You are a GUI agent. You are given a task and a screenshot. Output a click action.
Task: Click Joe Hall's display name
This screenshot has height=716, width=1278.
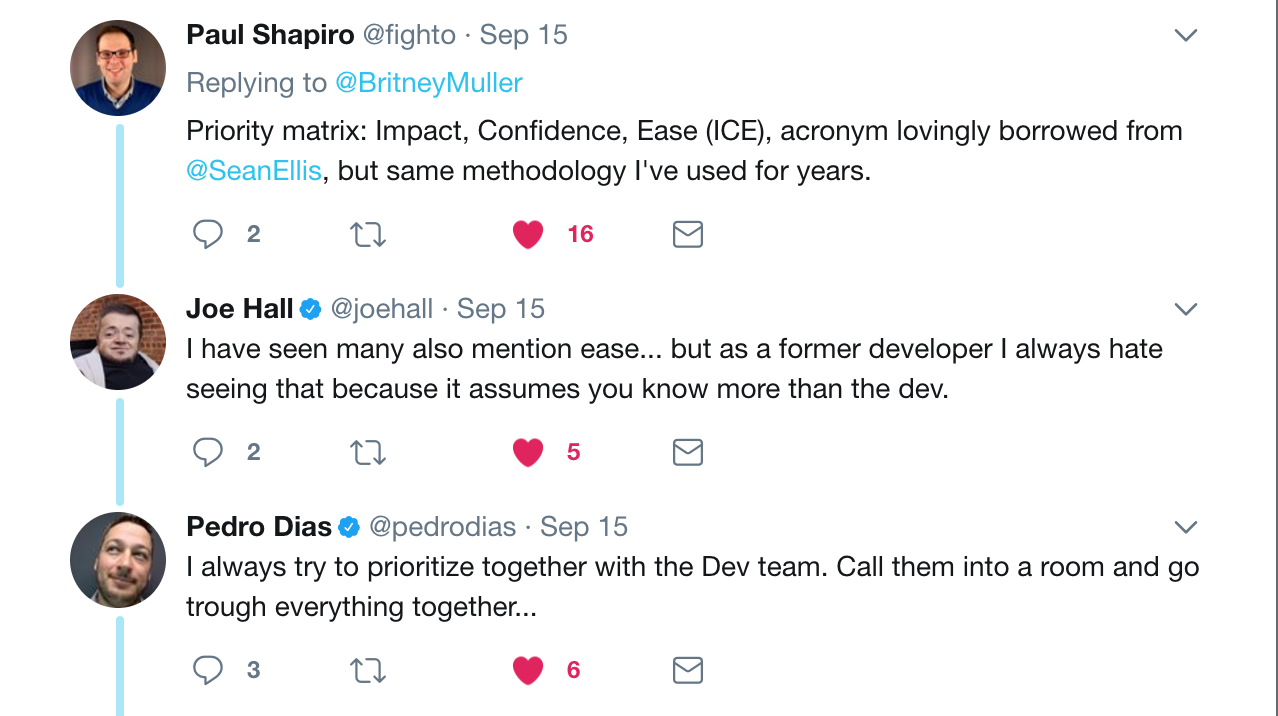(240, 309)
